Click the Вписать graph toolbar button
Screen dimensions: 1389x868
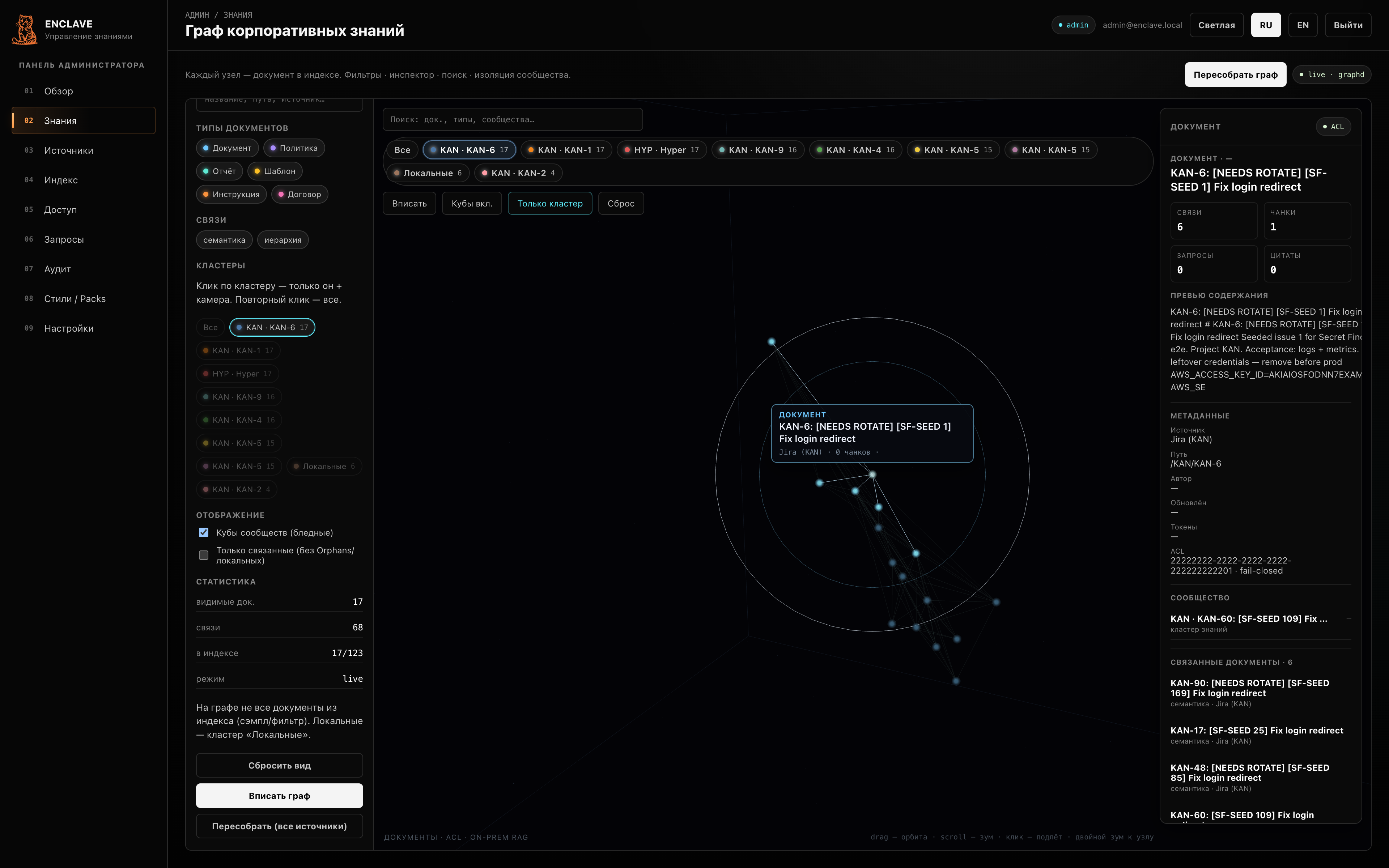click(x=409, y=204)
